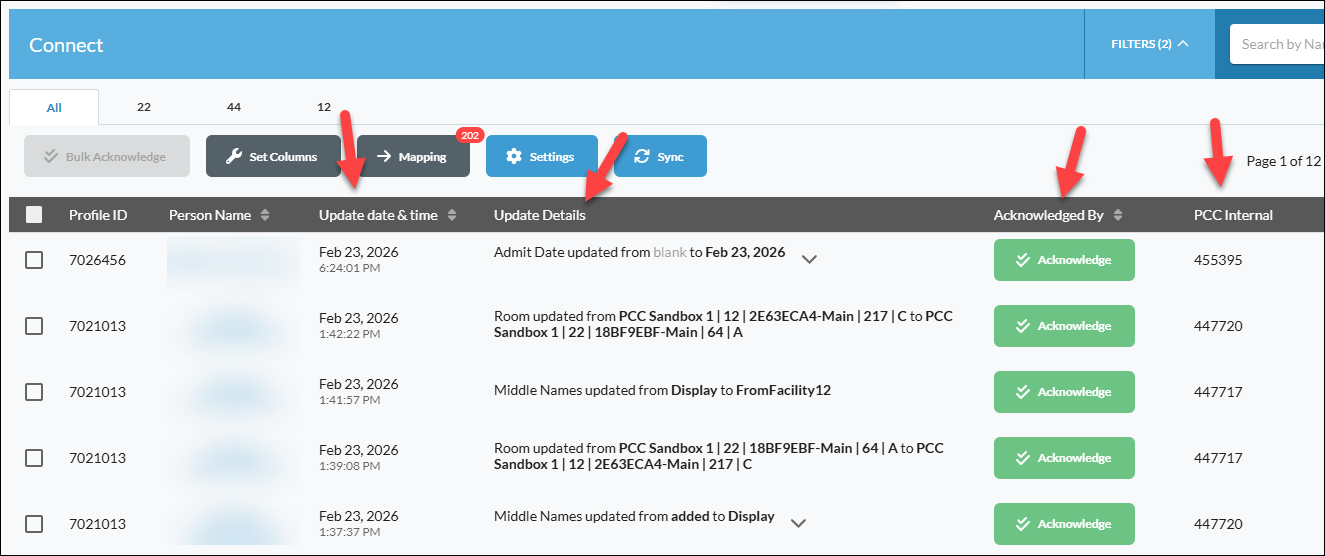
Task: Click the Page 1 of 12 indicator
Action: click(x=1284, y=161)
